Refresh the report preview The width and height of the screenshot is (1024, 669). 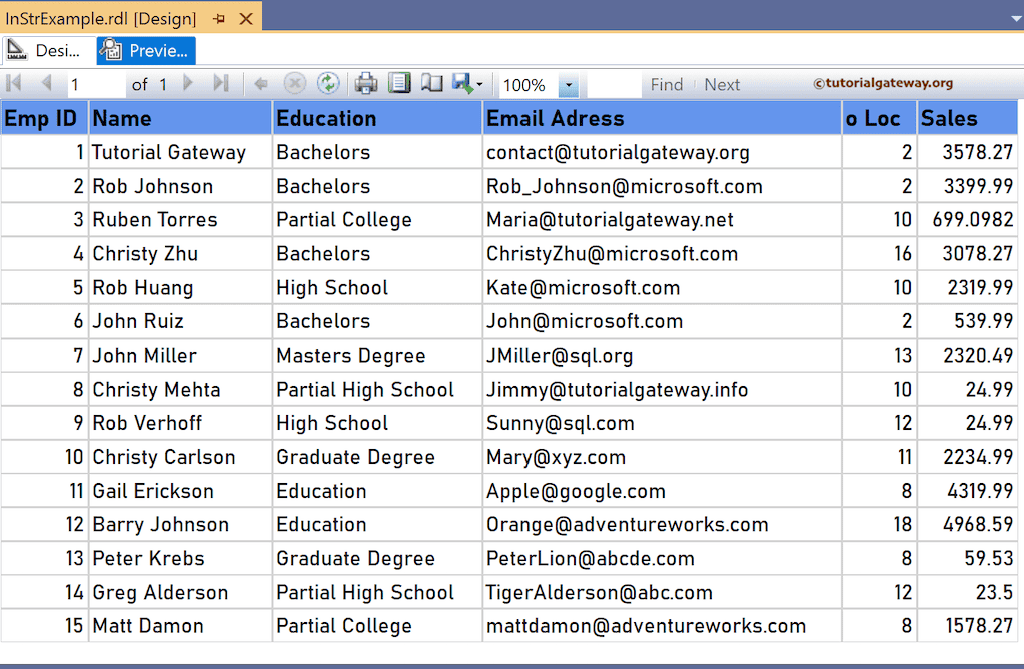328,84
